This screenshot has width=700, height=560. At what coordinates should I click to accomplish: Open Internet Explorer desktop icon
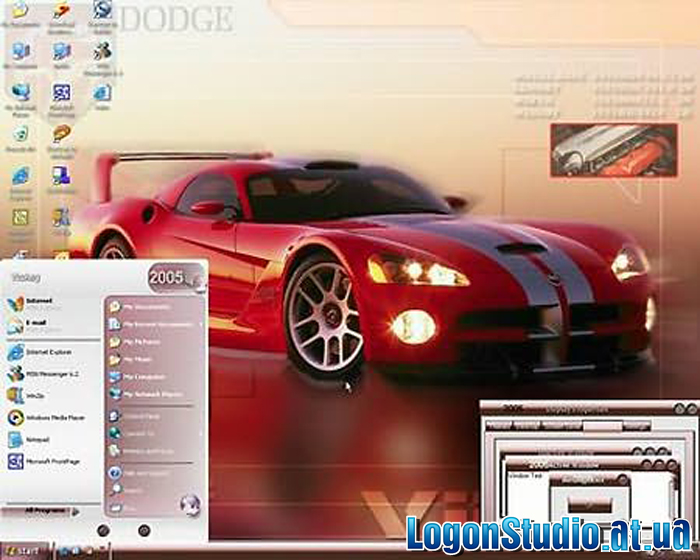click(x=21, y=182)
